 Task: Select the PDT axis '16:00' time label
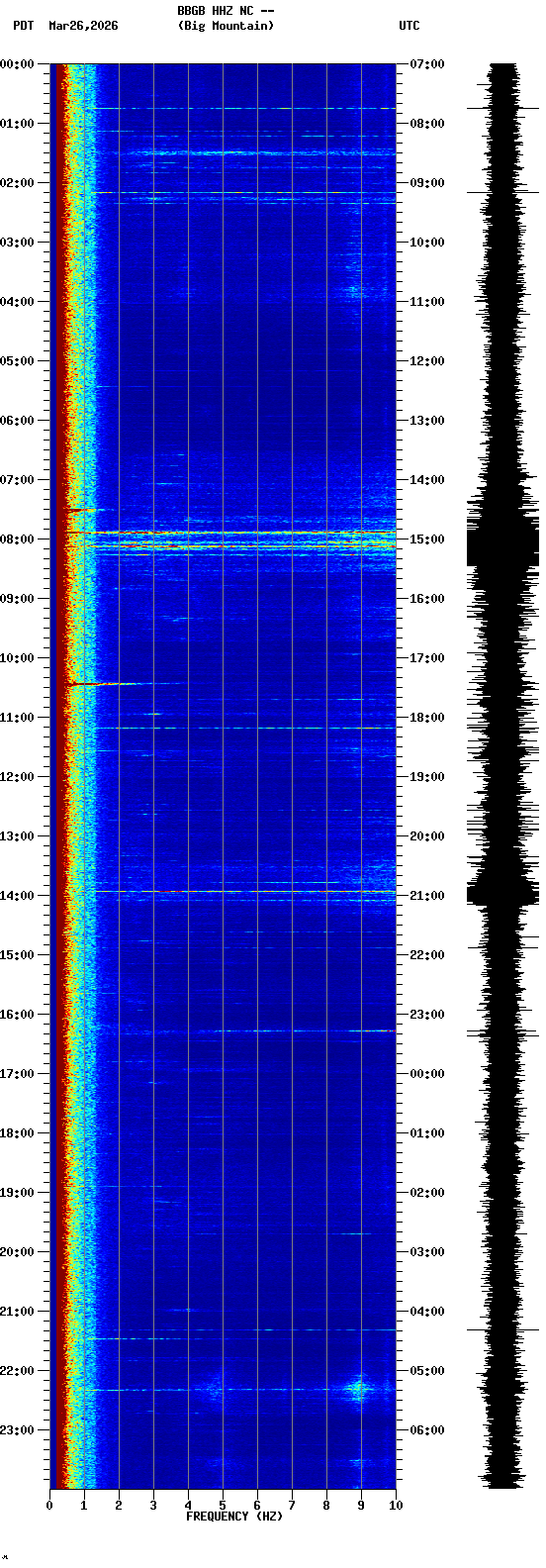coord(17,1015)
